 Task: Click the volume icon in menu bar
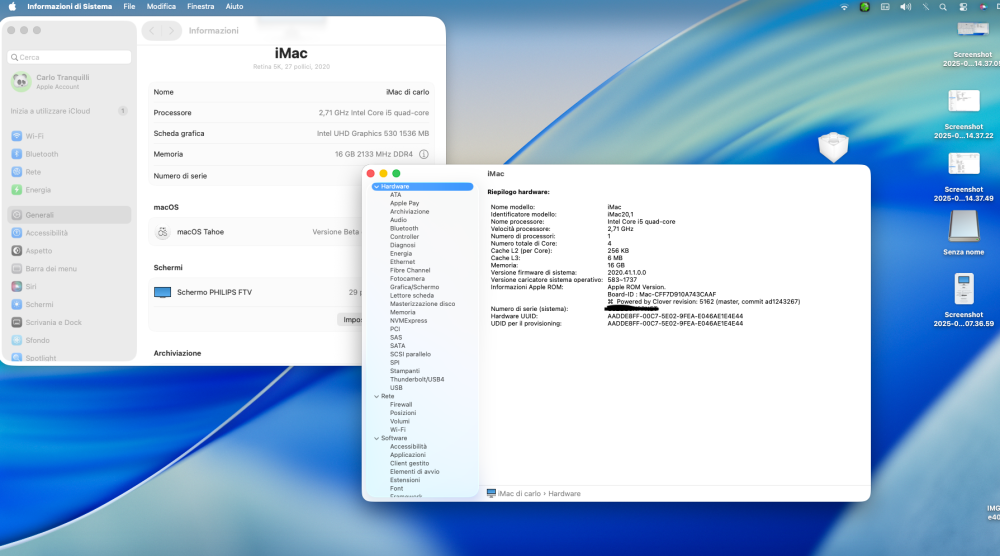905,7
